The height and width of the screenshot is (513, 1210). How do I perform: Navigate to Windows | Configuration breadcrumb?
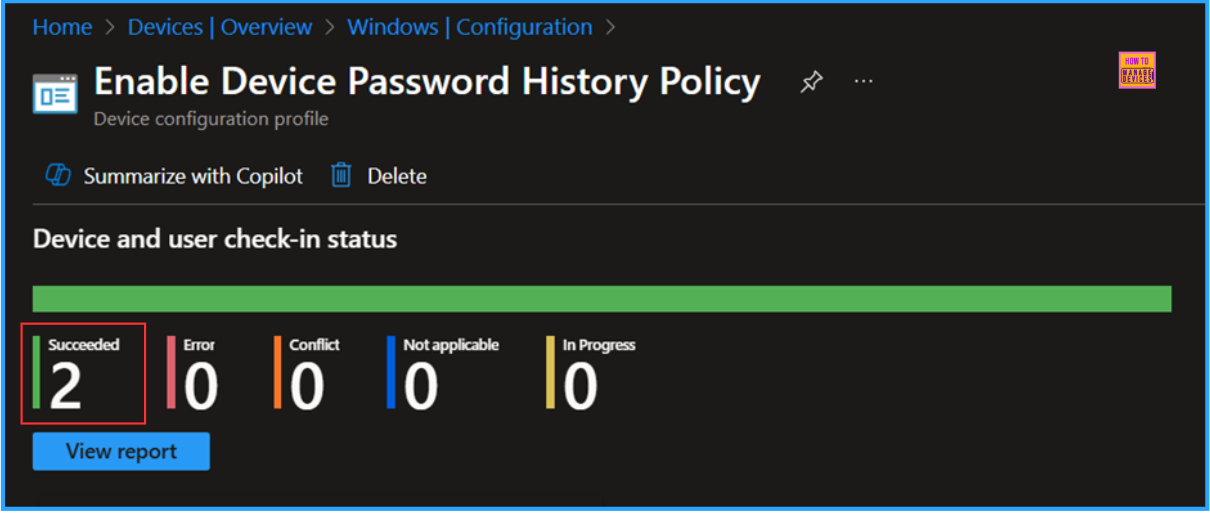(x=469, y=27)
